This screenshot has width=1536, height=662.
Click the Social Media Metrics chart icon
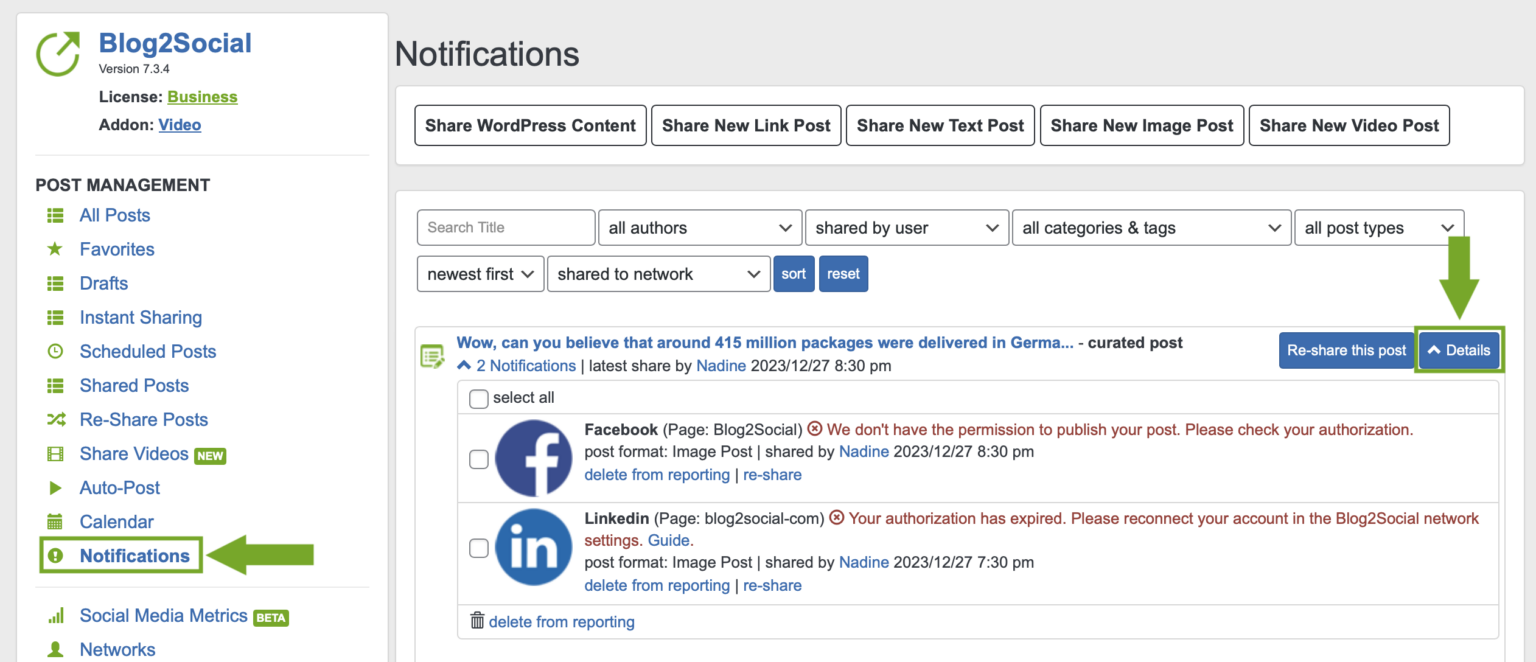coord(56,616)
